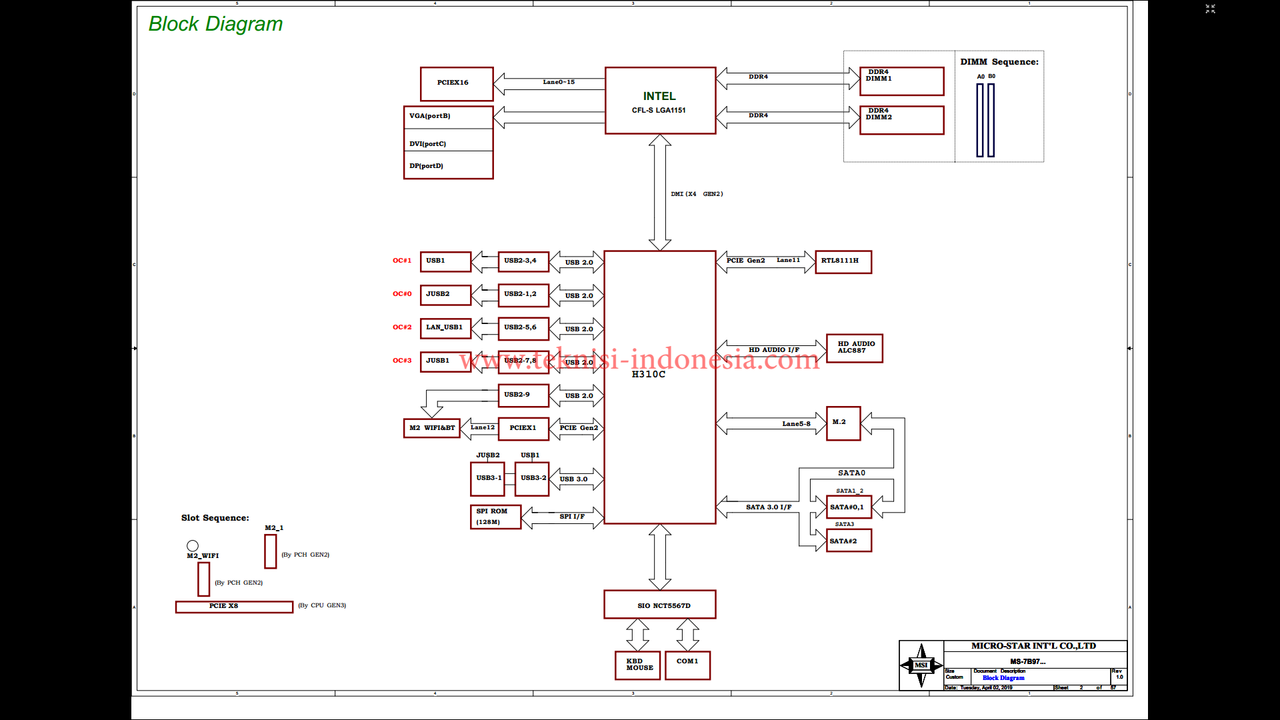Click the red OC#3 label

[x=402, y=360]
